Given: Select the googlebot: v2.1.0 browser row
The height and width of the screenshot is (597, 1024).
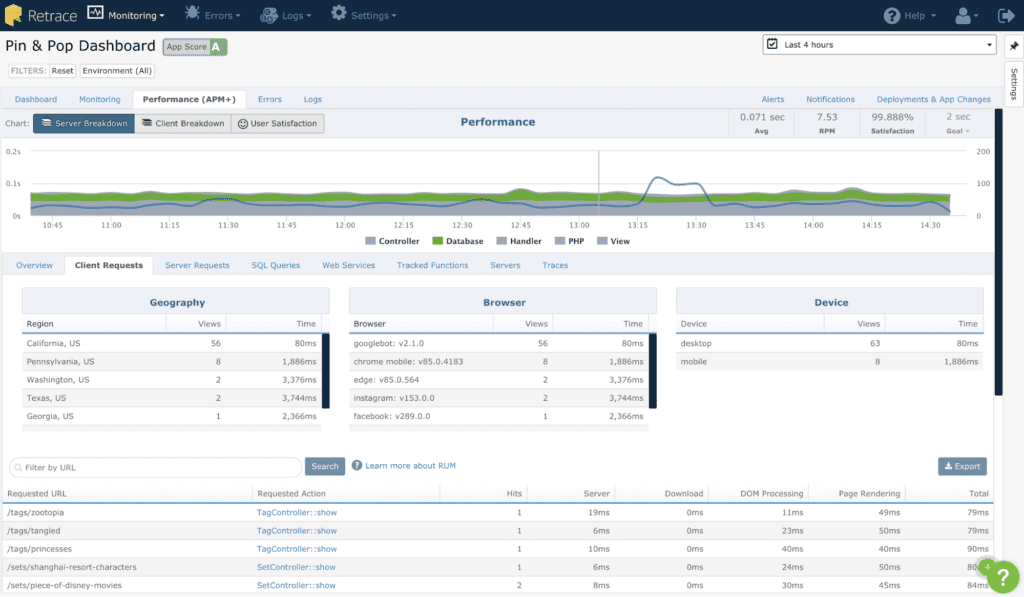Looking at the screenshot, I should point(498,343).
